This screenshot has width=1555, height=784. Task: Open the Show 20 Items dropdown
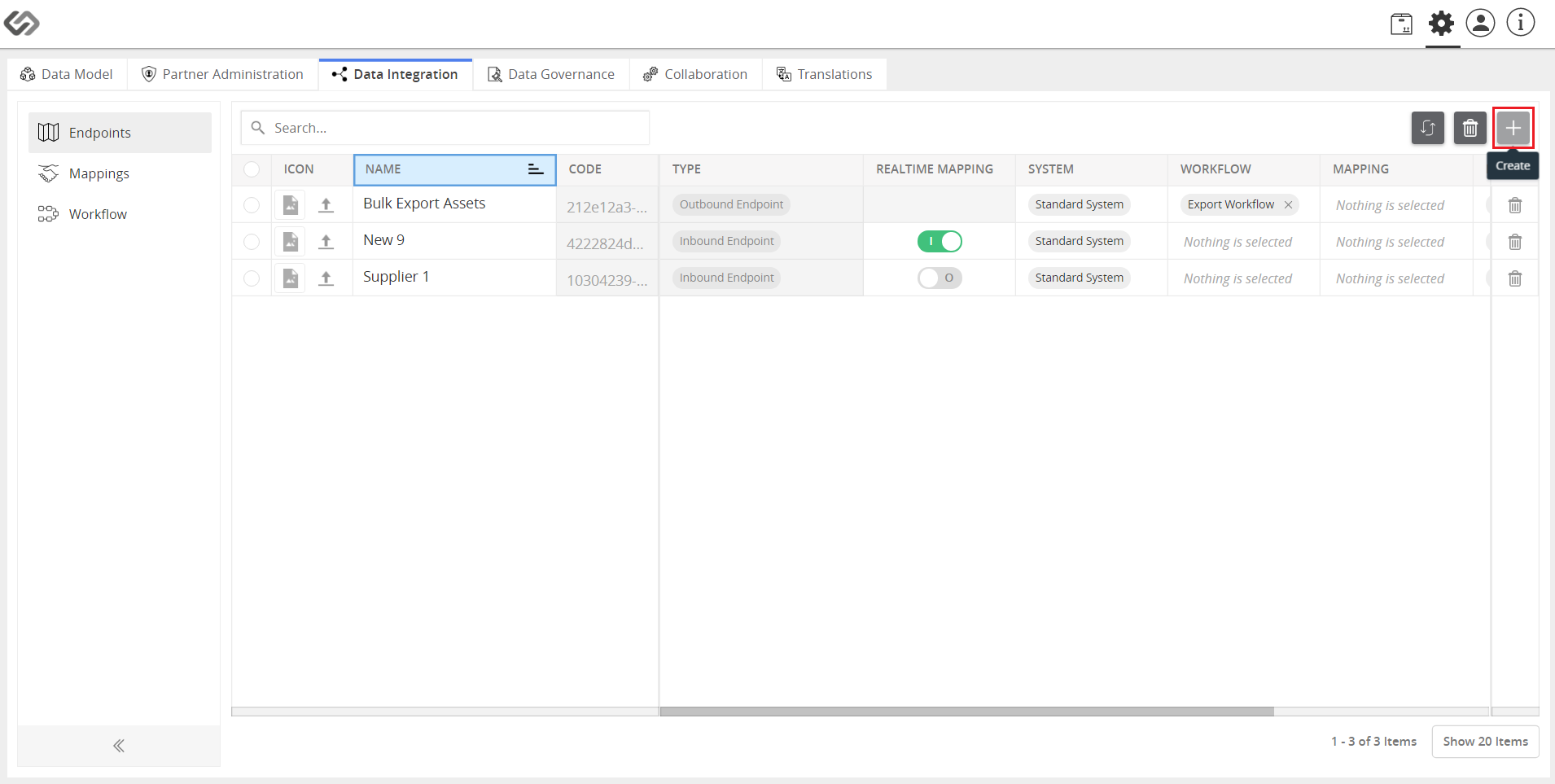point(1485,742)
